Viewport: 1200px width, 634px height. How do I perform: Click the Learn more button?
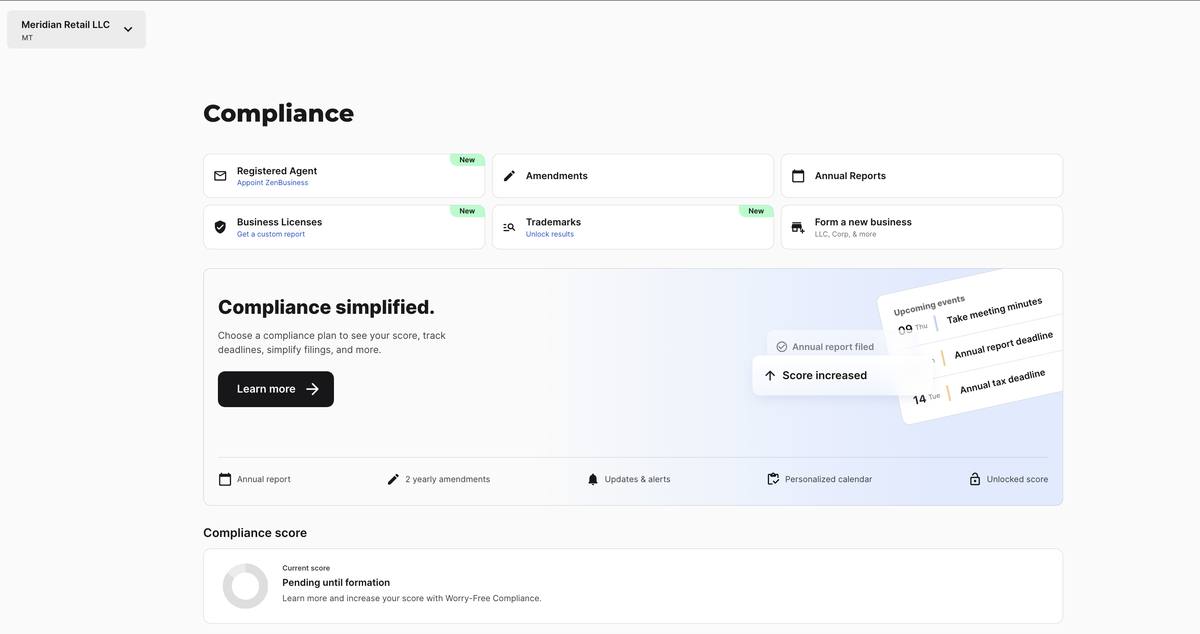(x=276, y=389)
